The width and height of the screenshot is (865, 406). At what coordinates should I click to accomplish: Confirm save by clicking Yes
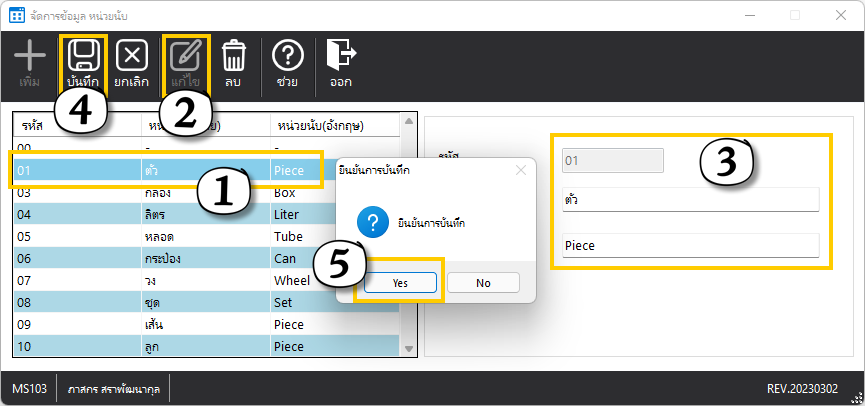(400, 283)
